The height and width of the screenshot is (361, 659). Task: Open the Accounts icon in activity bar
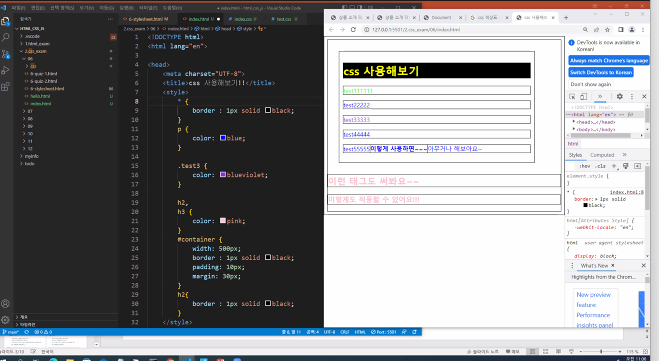tap(5, 303)
